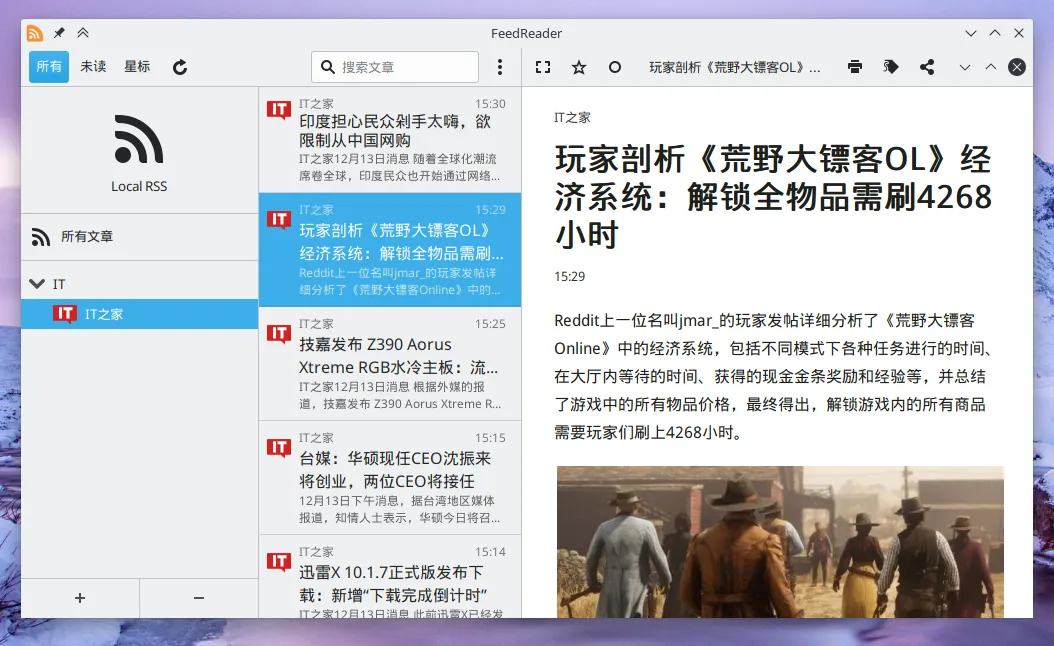Click the Red Dead cowboys image in article
1054x646 pixels.
coord(780,542)
